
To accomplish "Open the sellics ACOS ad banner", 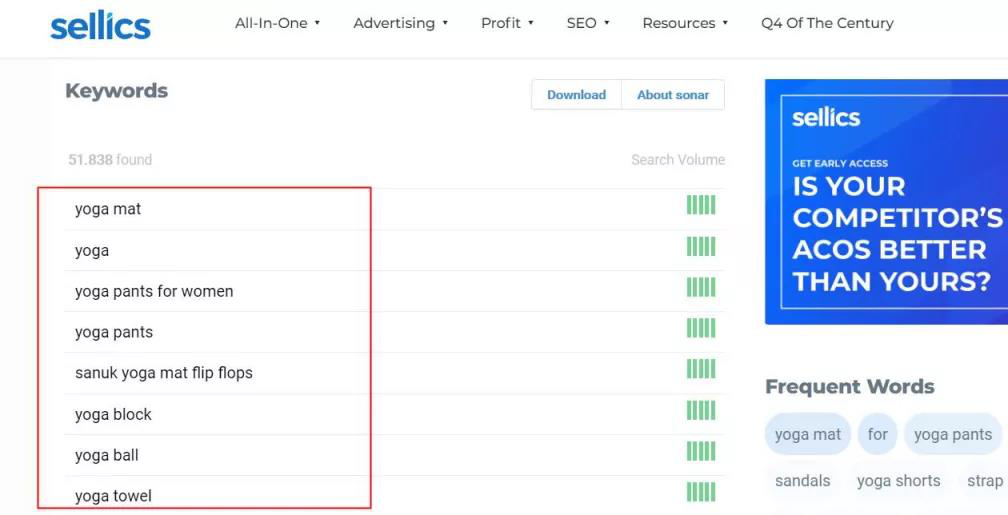I will (x=886, y=202).
